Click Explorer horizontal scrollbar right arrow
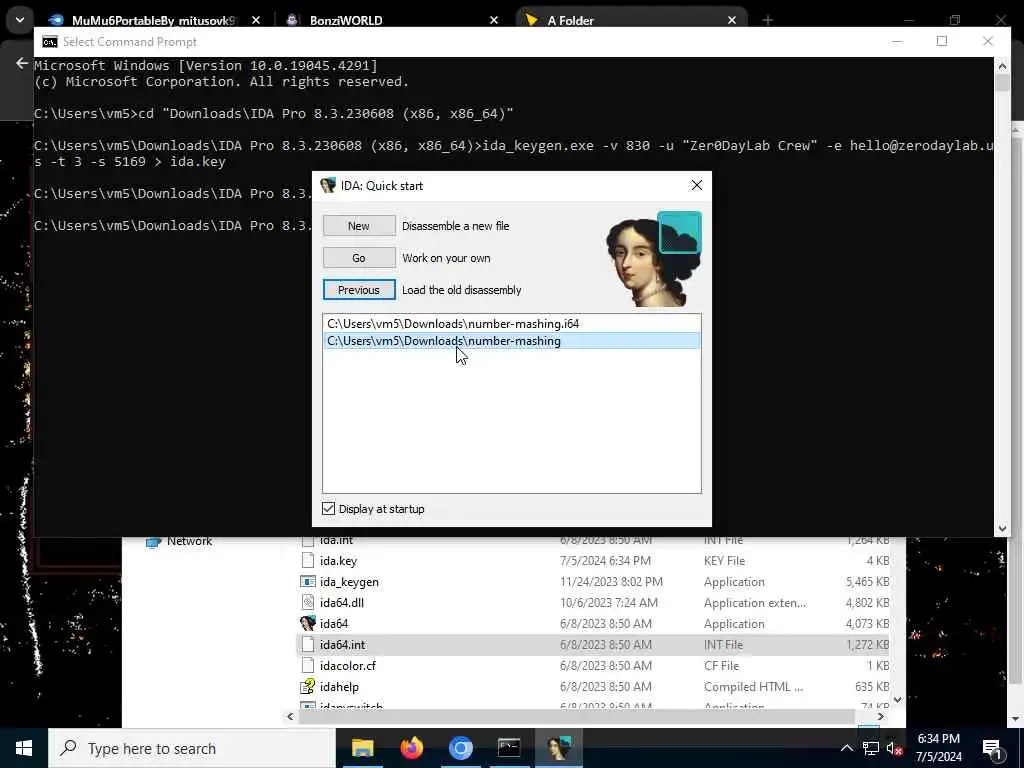 point(880,716)
